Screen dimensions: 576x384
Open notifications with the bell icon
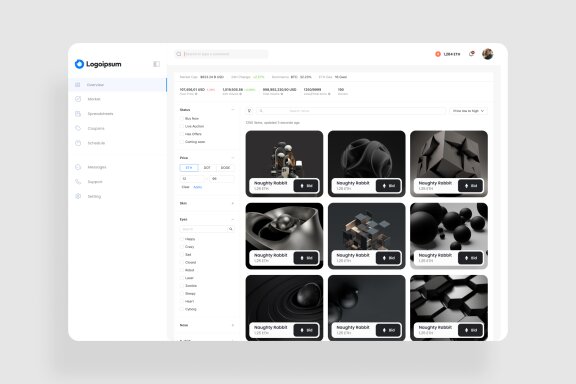(x=471, y=54)
